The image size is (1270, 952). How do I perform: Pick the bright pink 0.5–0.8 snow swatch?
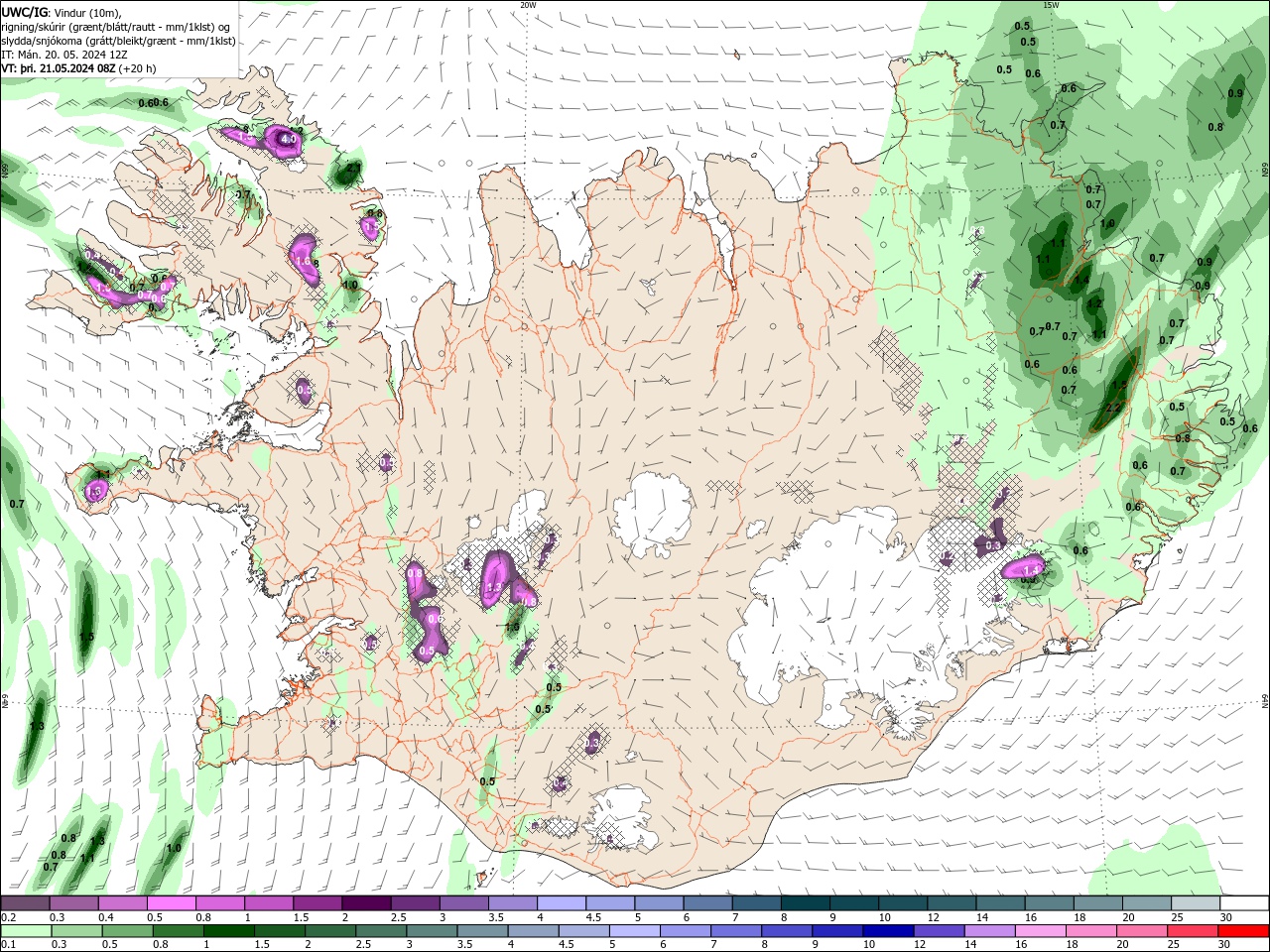tap(171, 903)
